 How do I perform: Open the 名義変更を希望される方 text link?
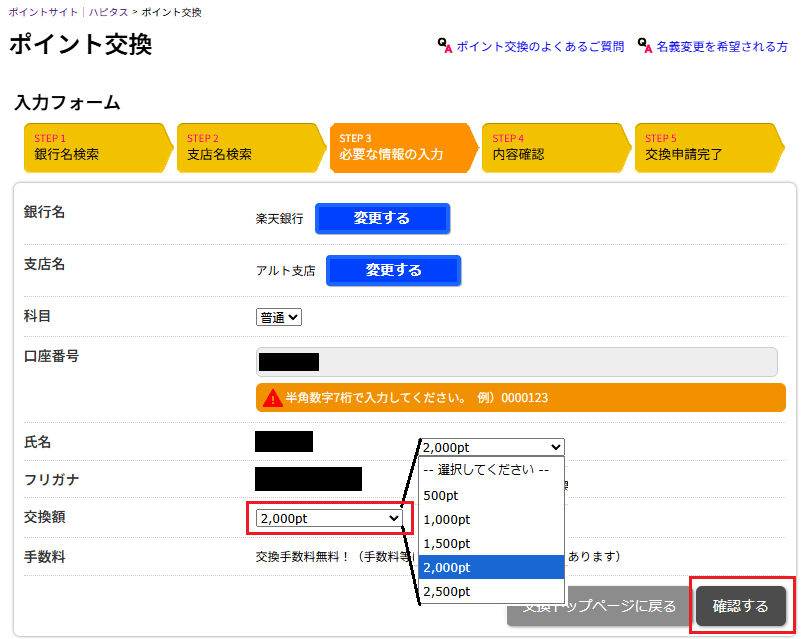(x=721, y=47)
